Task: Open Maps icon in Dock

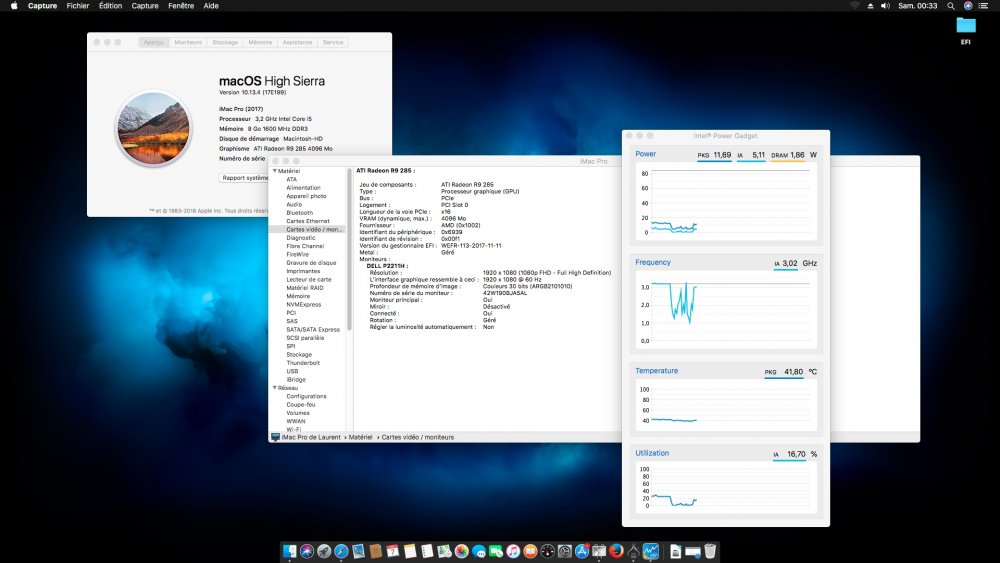Action: [444, 551]
